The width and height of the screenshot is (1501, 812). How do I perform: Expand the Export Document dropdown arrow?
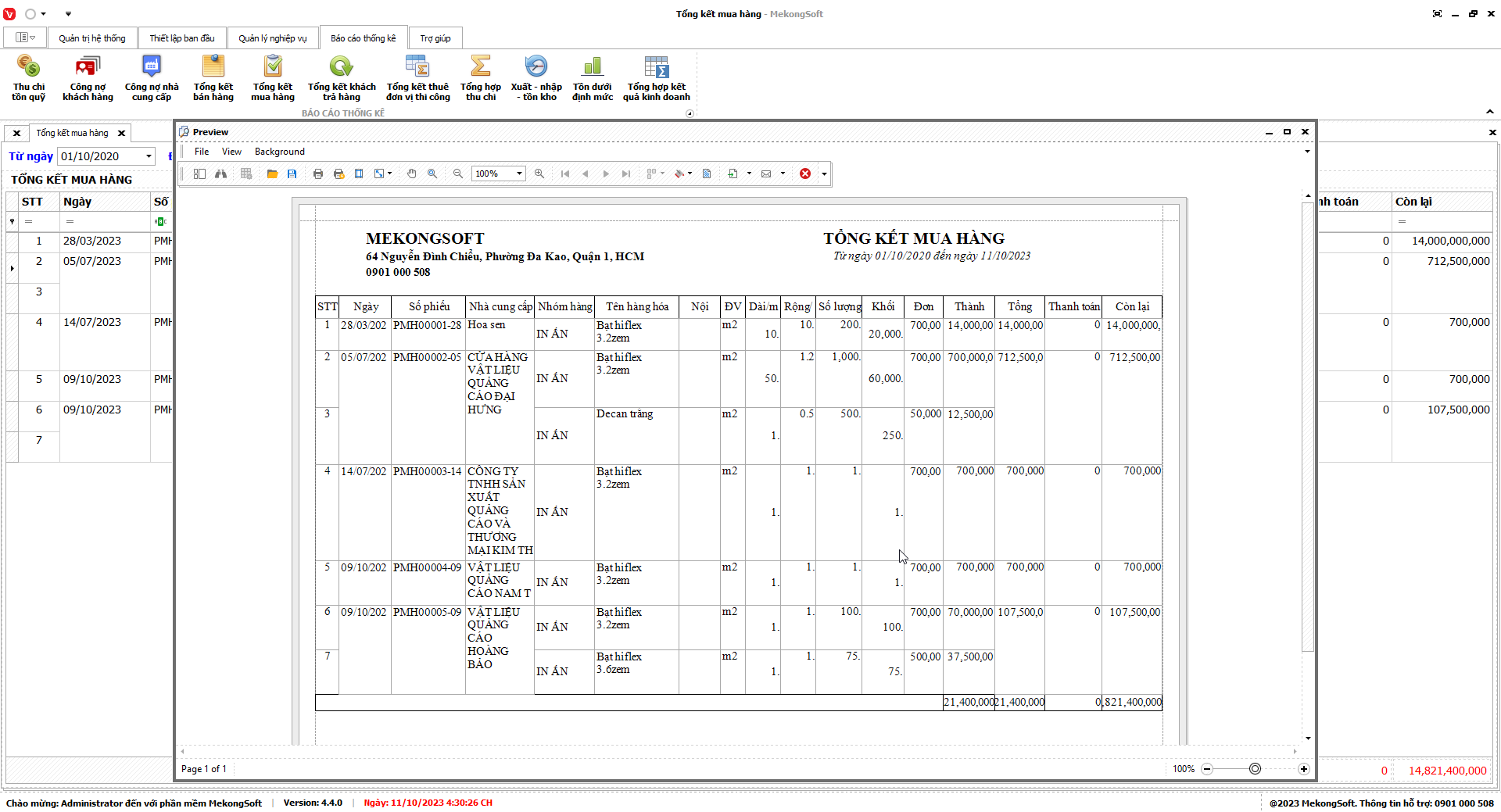[x=749, y=173]
